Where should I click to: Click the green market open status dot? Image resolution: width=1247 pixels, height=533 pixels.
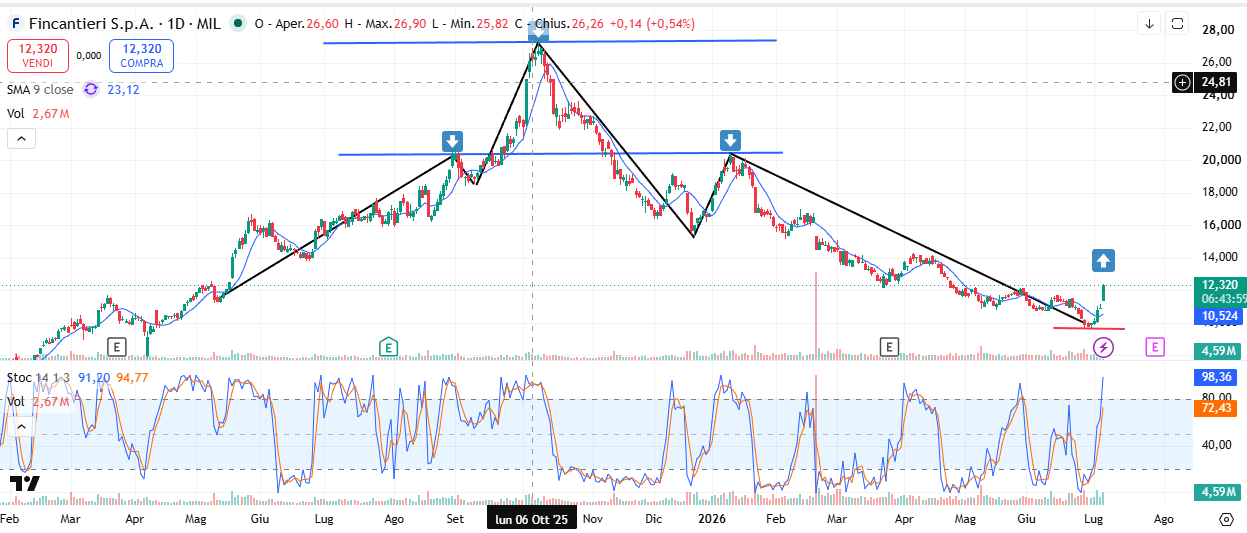click(x=236, y=23)
